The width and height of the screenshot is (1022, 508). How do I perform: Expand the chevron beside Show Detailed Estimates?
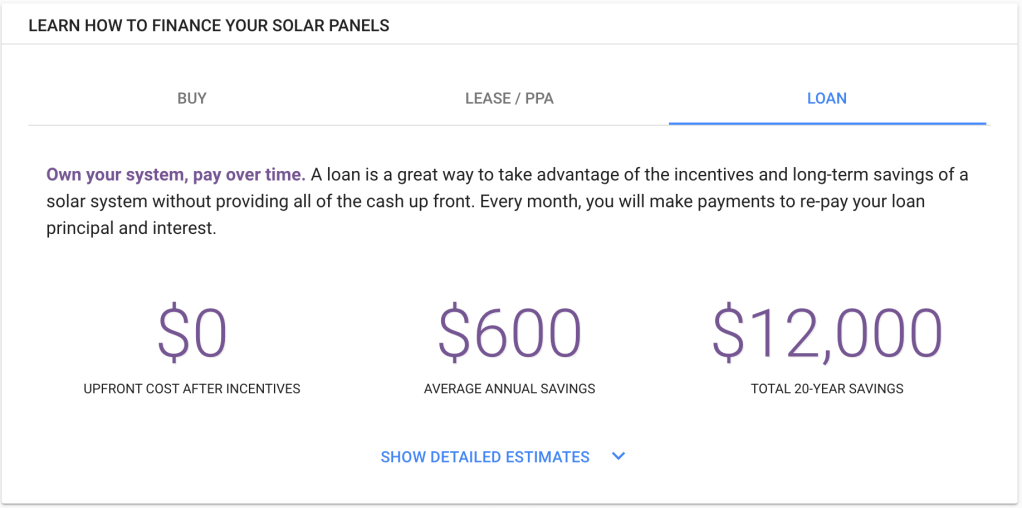click(x=618, y=456)
